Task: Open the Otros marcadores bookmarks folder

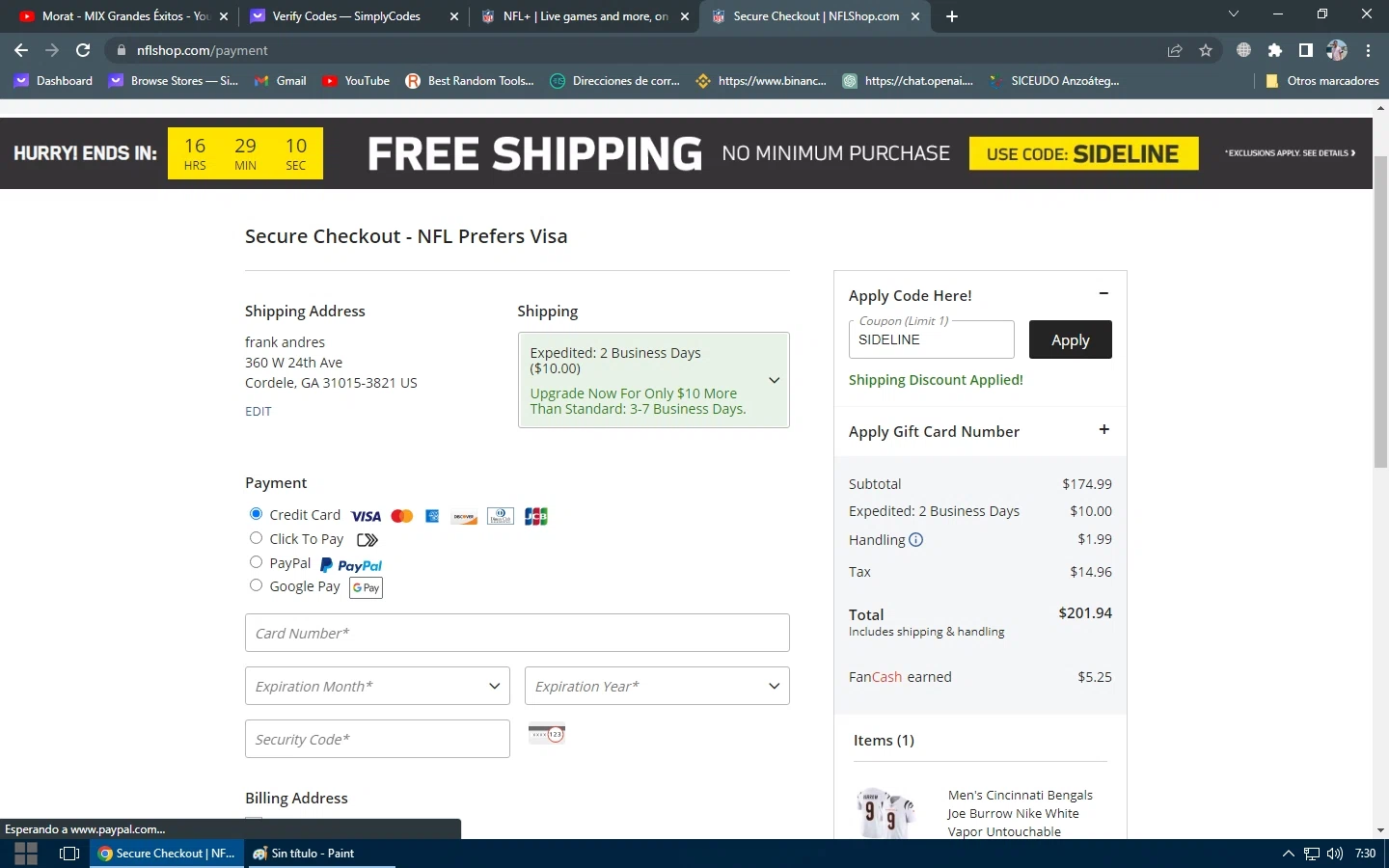Action: tap(1321, 81)
